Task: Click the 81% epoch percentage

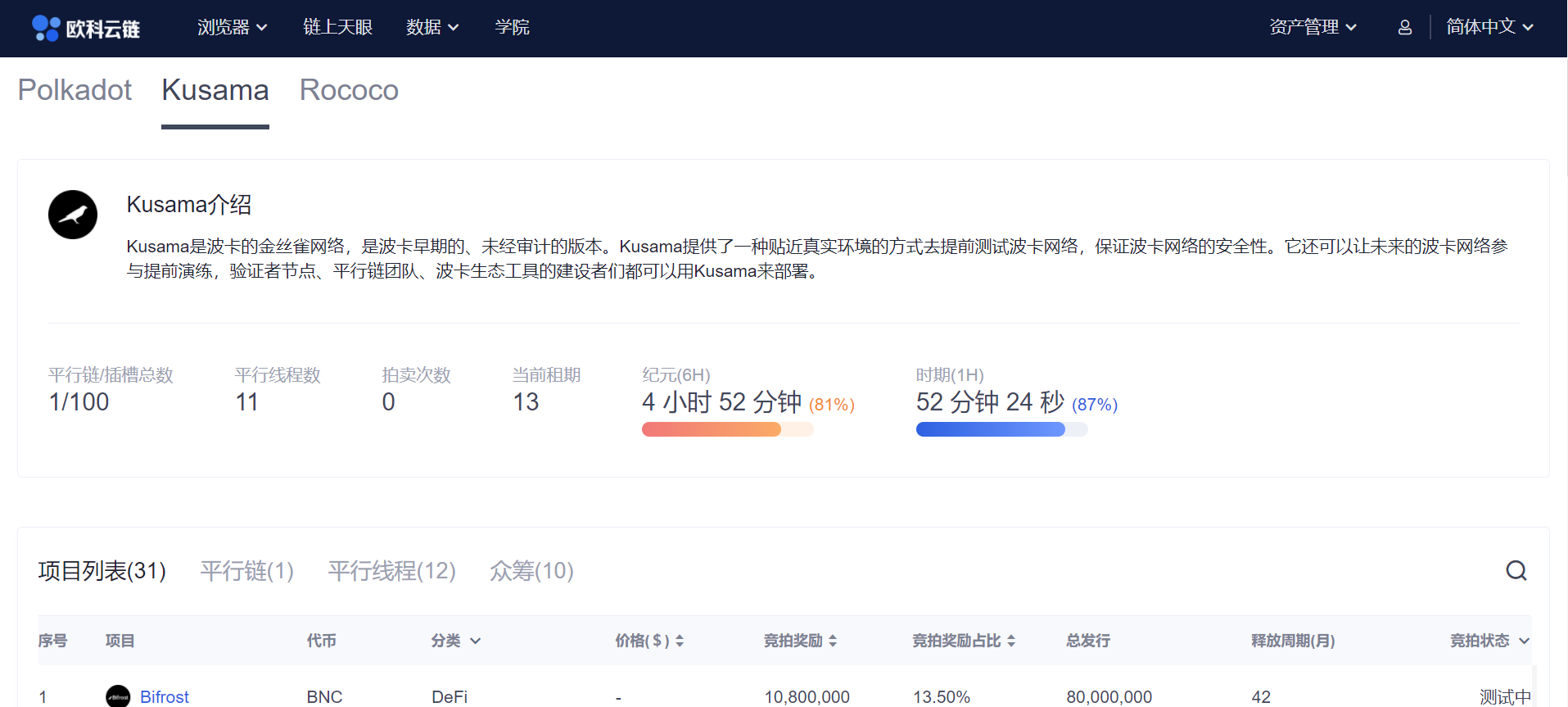Action: [x=832, y=405]
